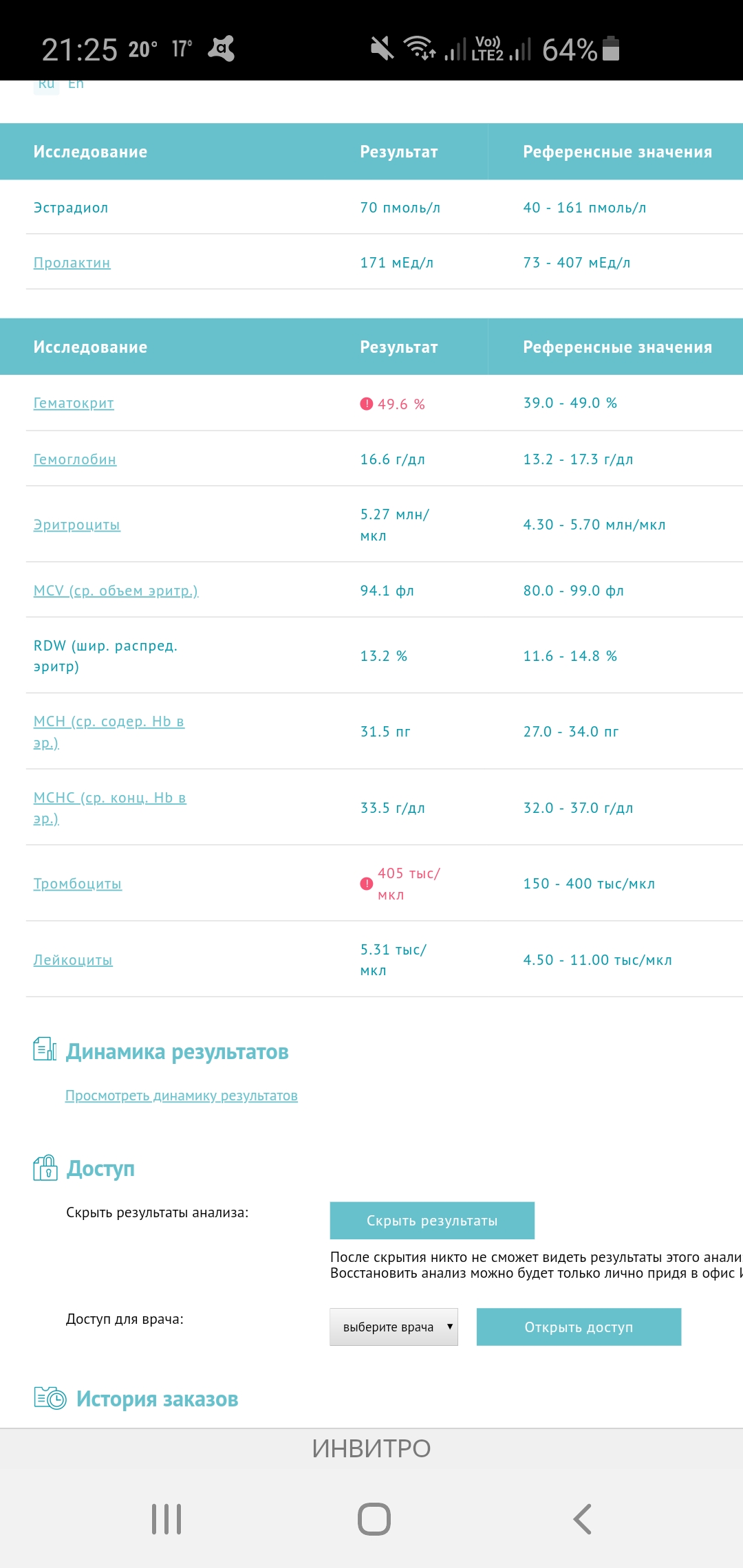743x1568 pixels.
Task: Tap the Android home button
Action: point(374,1519)
